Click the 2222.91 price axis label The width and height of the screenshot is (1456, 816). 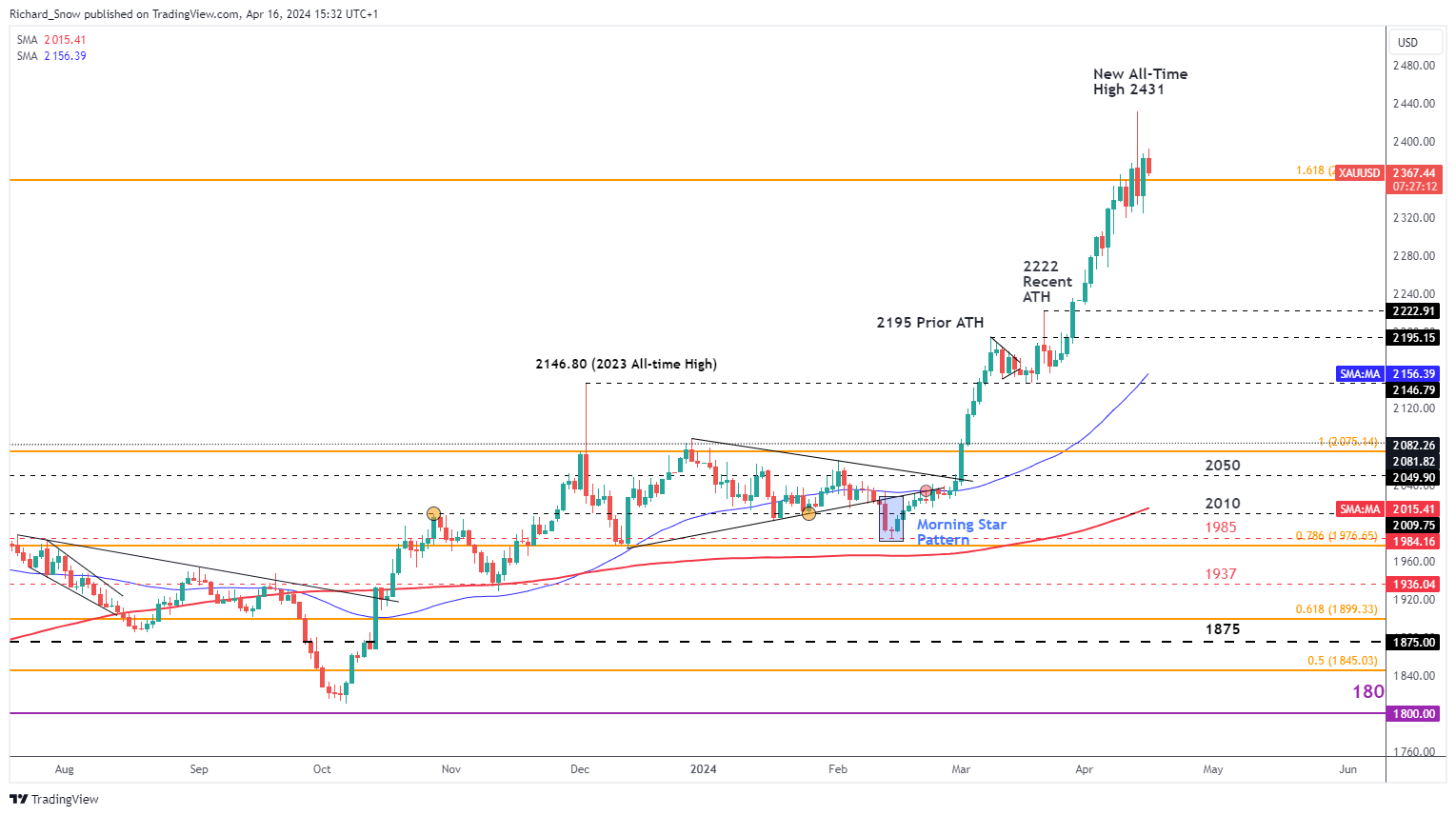point(1414,311)
